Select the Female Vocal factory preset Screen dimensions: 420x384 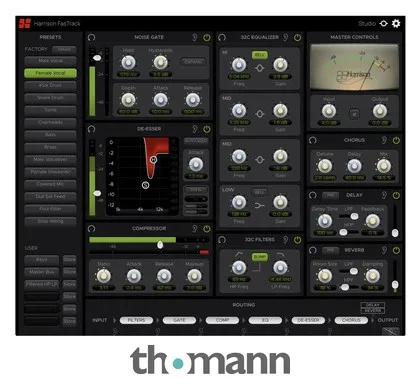pyautogui.click(x=50, y=73)
